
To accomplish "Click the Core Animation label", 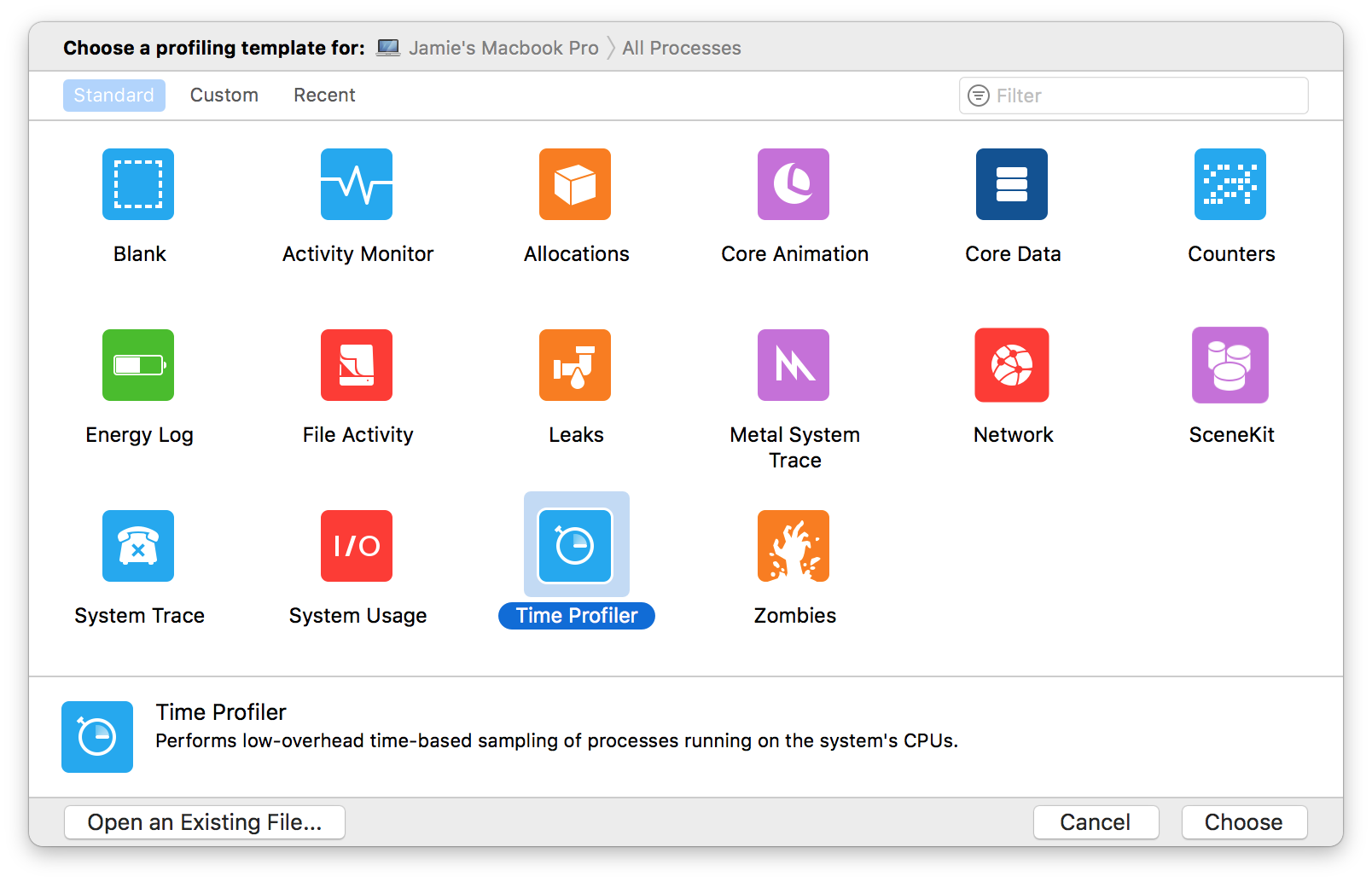I will (795, 254).
